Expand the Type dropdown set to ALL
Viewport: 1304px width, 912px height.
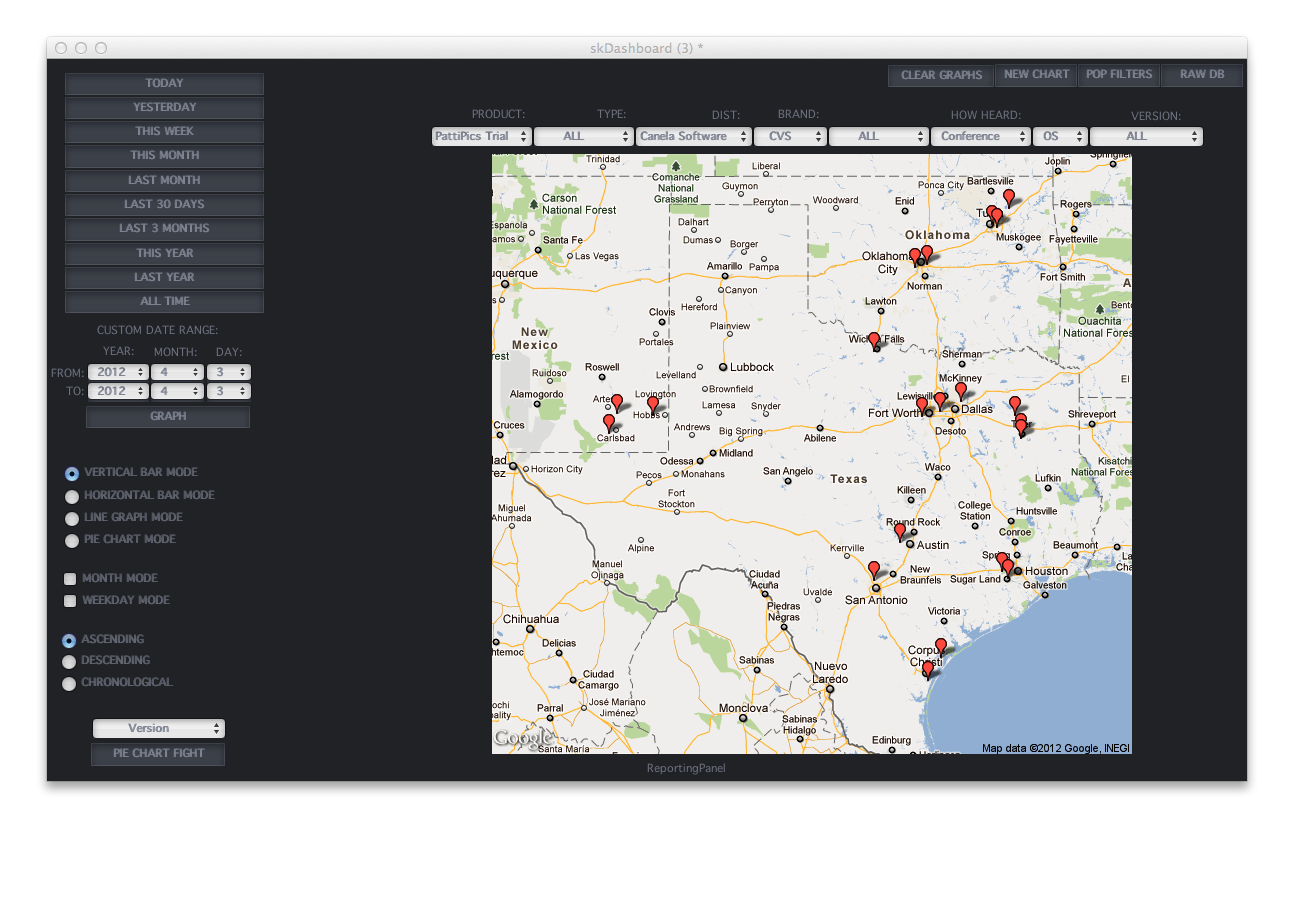coord(583,136)
